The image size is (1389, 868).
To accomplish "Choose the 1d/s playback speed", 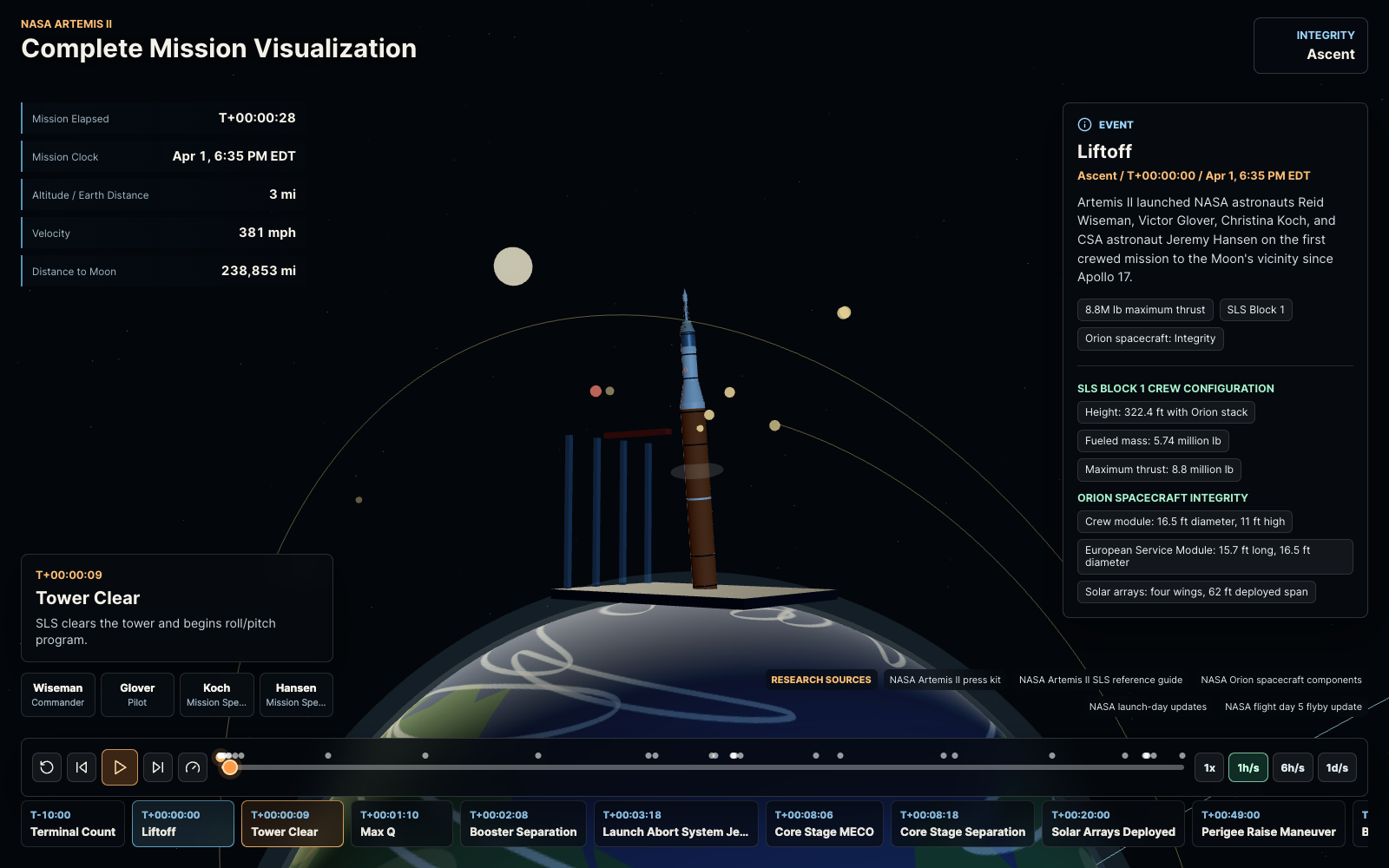I will (1337, 767).
